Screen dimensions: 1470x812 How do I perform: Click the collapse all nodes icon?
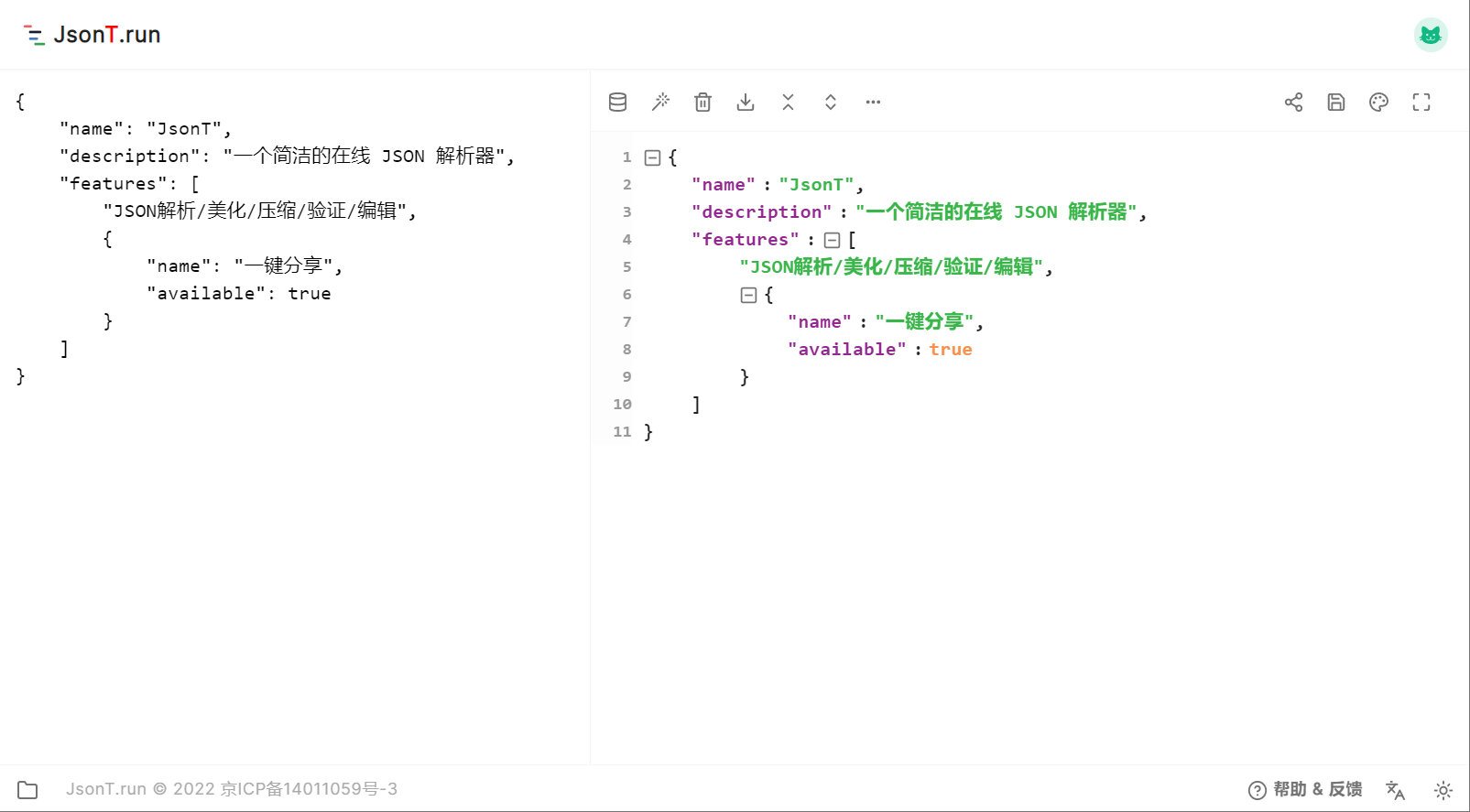[x=788, y=103]
